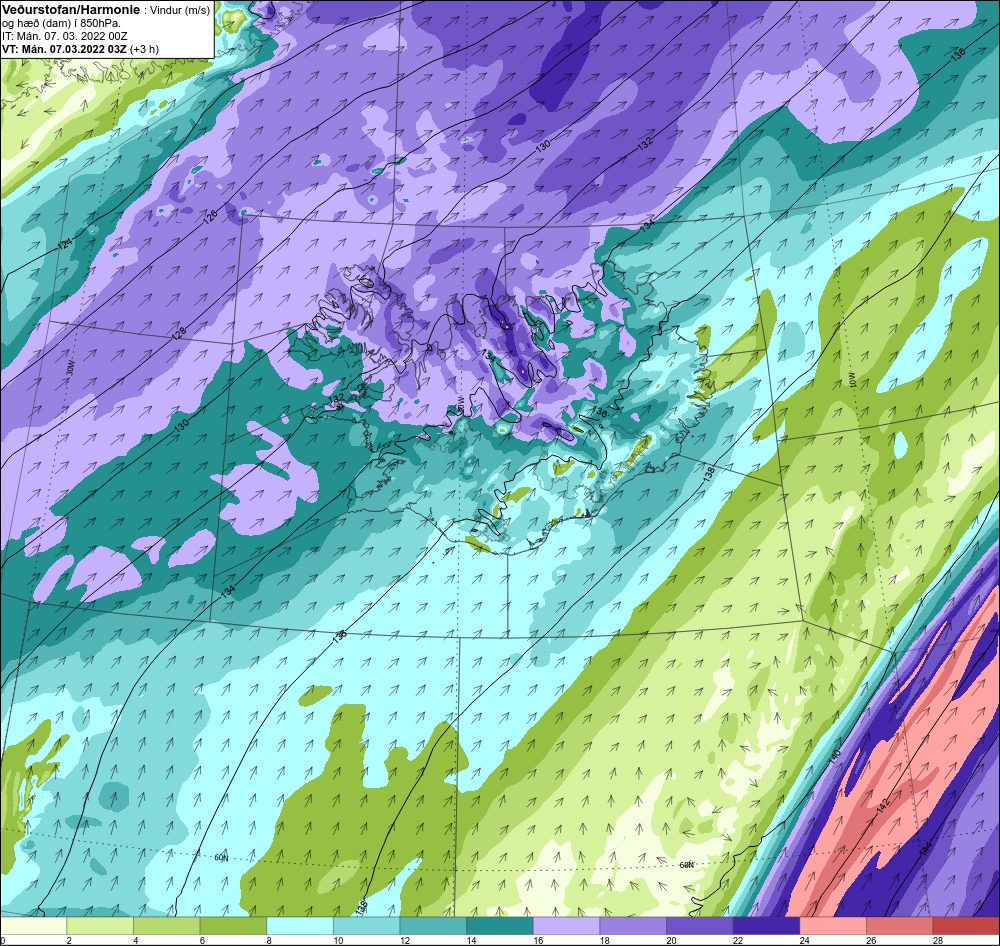Click the dark indigo 22–24 m/s legend swatch
The width and height of the screenshot is (1000, 946).
[x=766, y=926]
